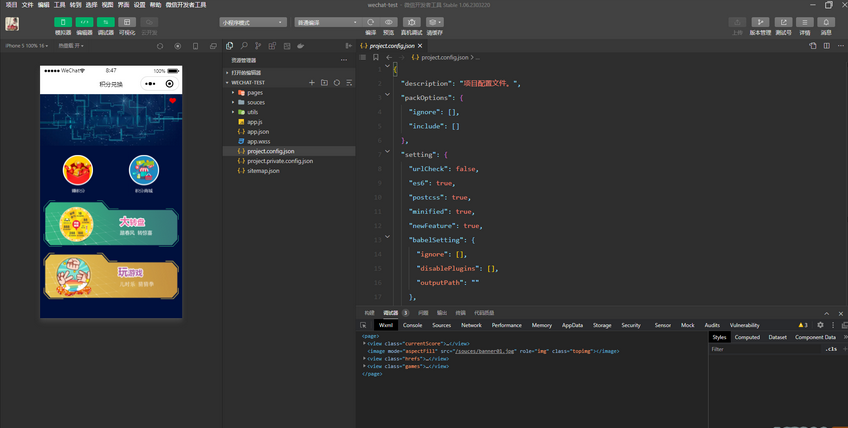Switch to the Storage tab
The image size is (848, 428).
pos(602,325)
